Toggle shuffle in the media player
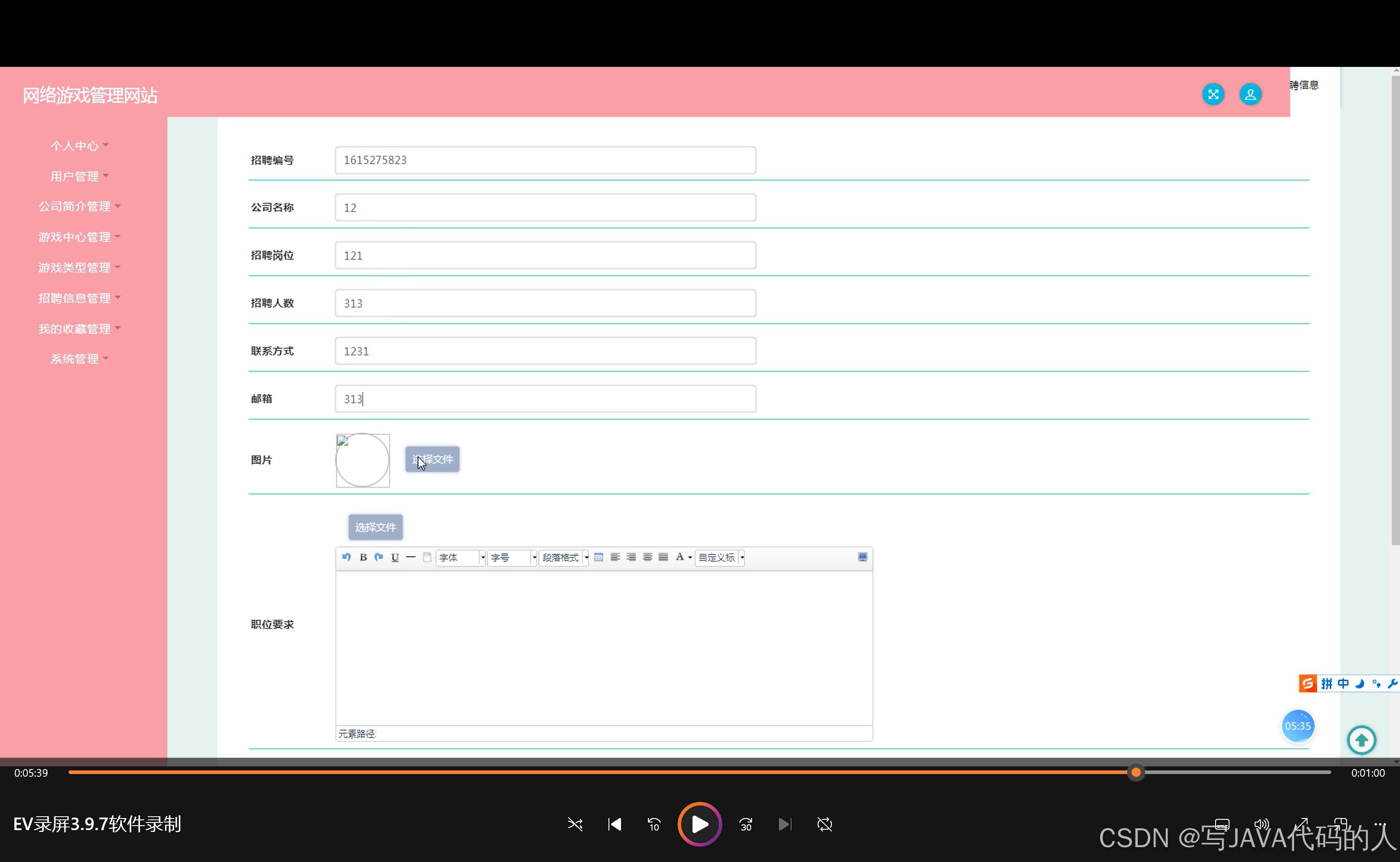Screen dimensions: 1400x862 tap(575, 824)
